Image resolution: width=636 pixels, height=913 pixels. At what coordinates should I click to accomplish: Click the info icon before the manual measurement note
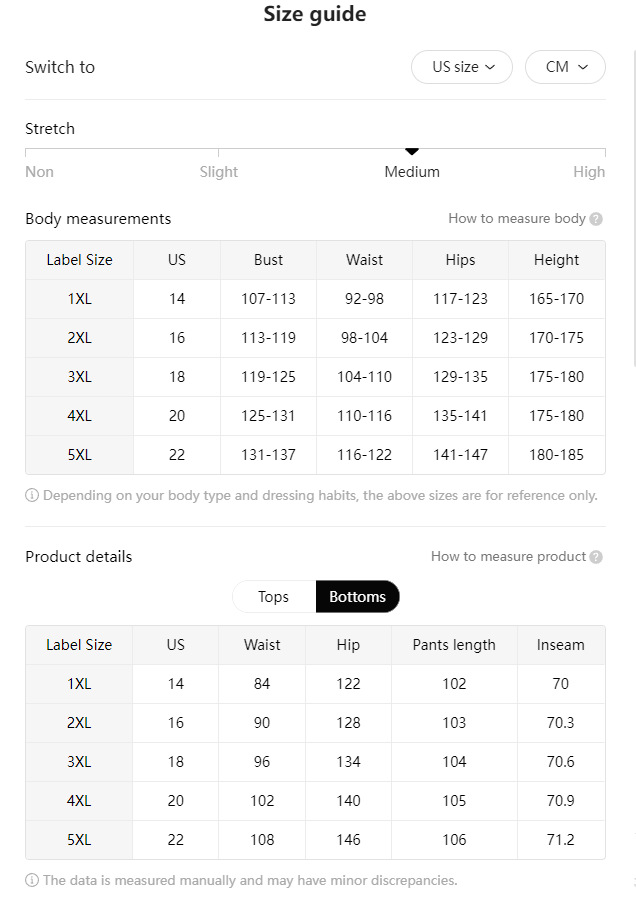[32, 881]
